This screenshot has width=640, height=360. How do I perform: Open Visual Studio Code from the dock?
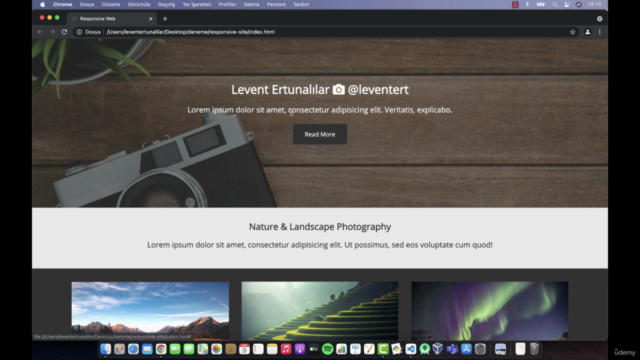411,349
